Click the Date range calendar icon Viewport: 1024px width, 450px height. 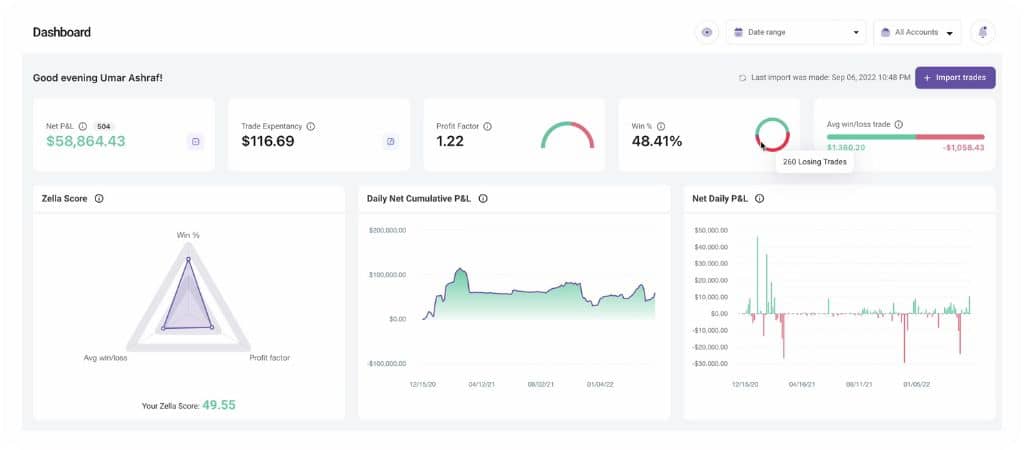pyautogui.click(x=738, y=32)
